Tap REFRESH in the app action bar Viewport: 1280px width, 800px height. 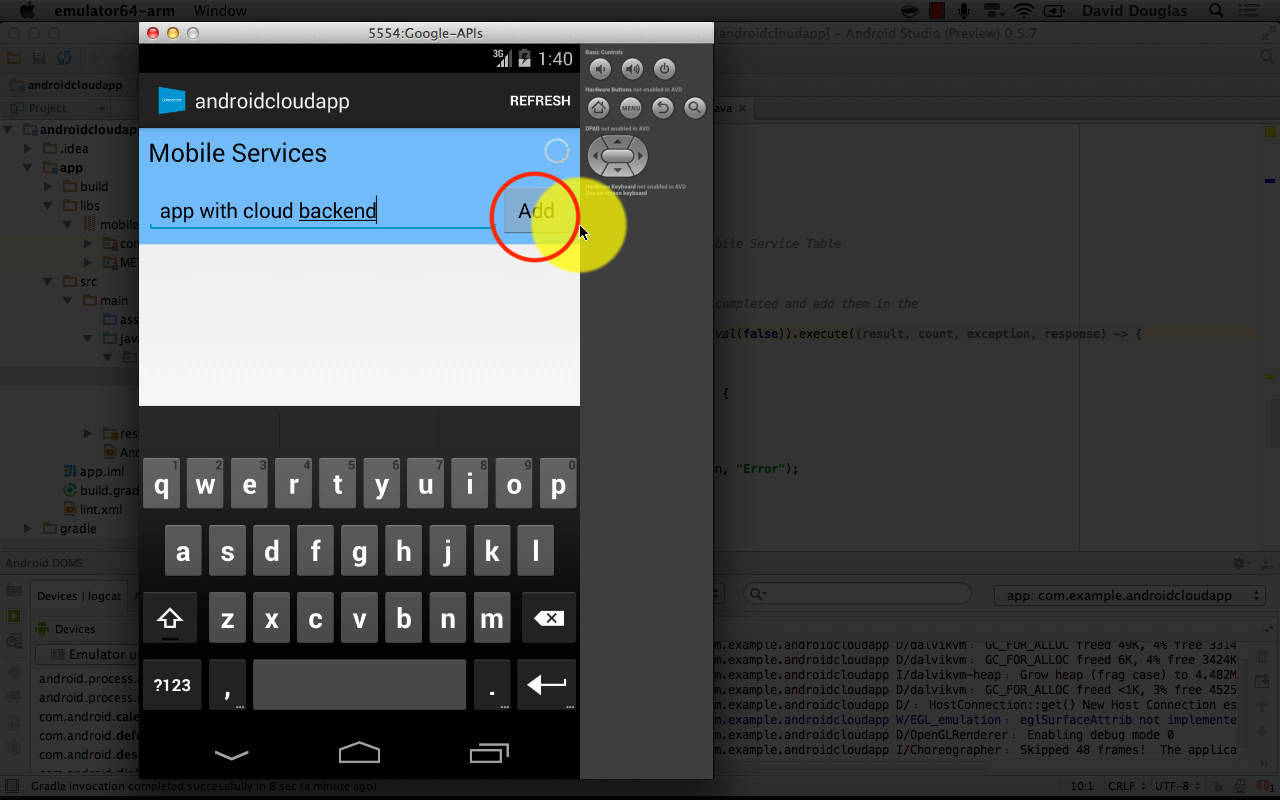pyautogui.click(x=540, y=101)
